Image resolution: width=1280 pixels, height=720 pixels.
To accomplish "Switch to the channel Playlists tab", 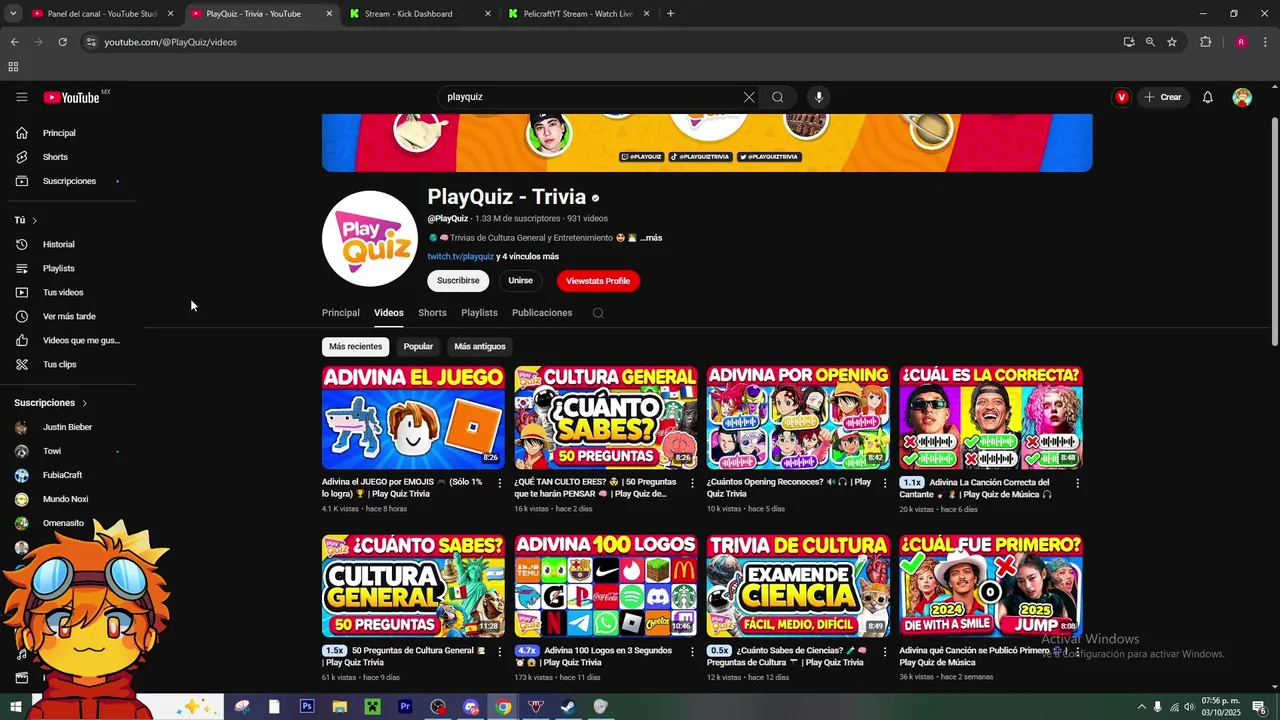I will coord(479,313).
